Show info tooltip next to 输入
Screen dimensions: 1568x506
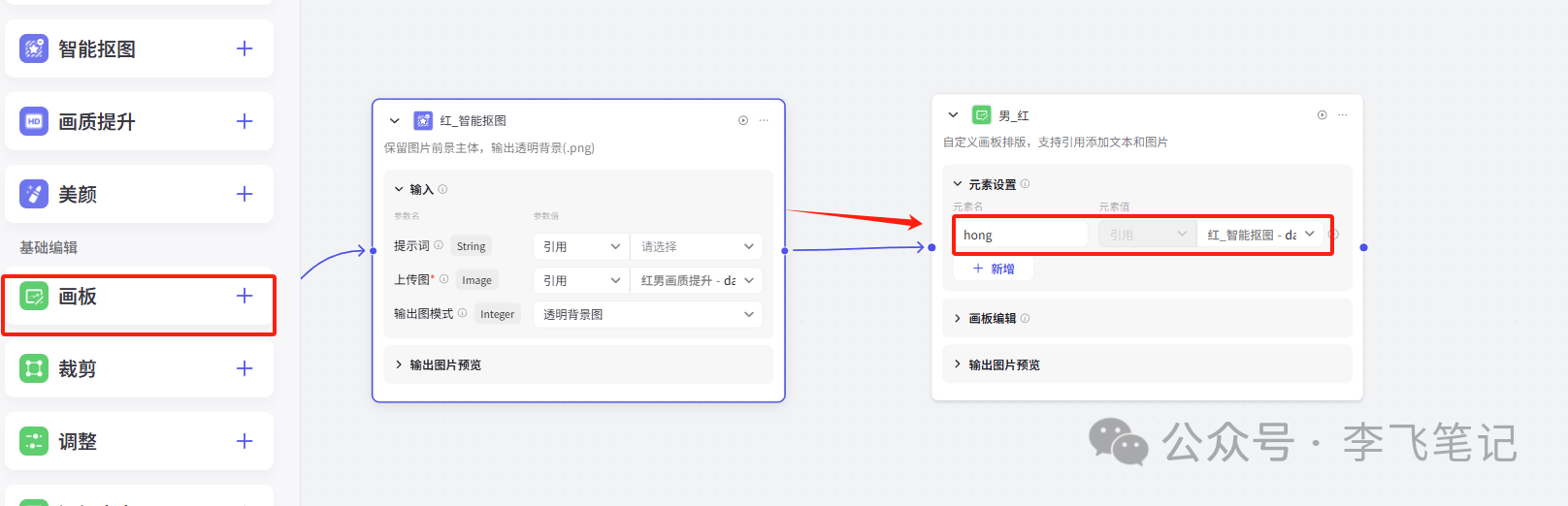442,189
